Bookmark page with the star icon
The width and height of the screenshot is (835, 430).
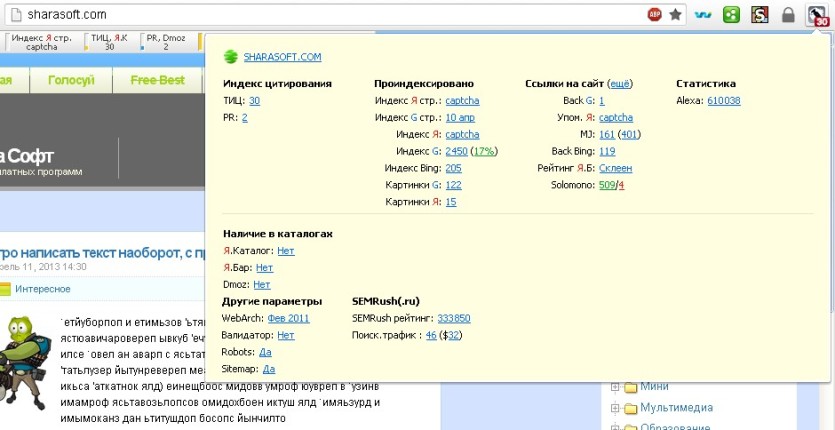[675, 15]
